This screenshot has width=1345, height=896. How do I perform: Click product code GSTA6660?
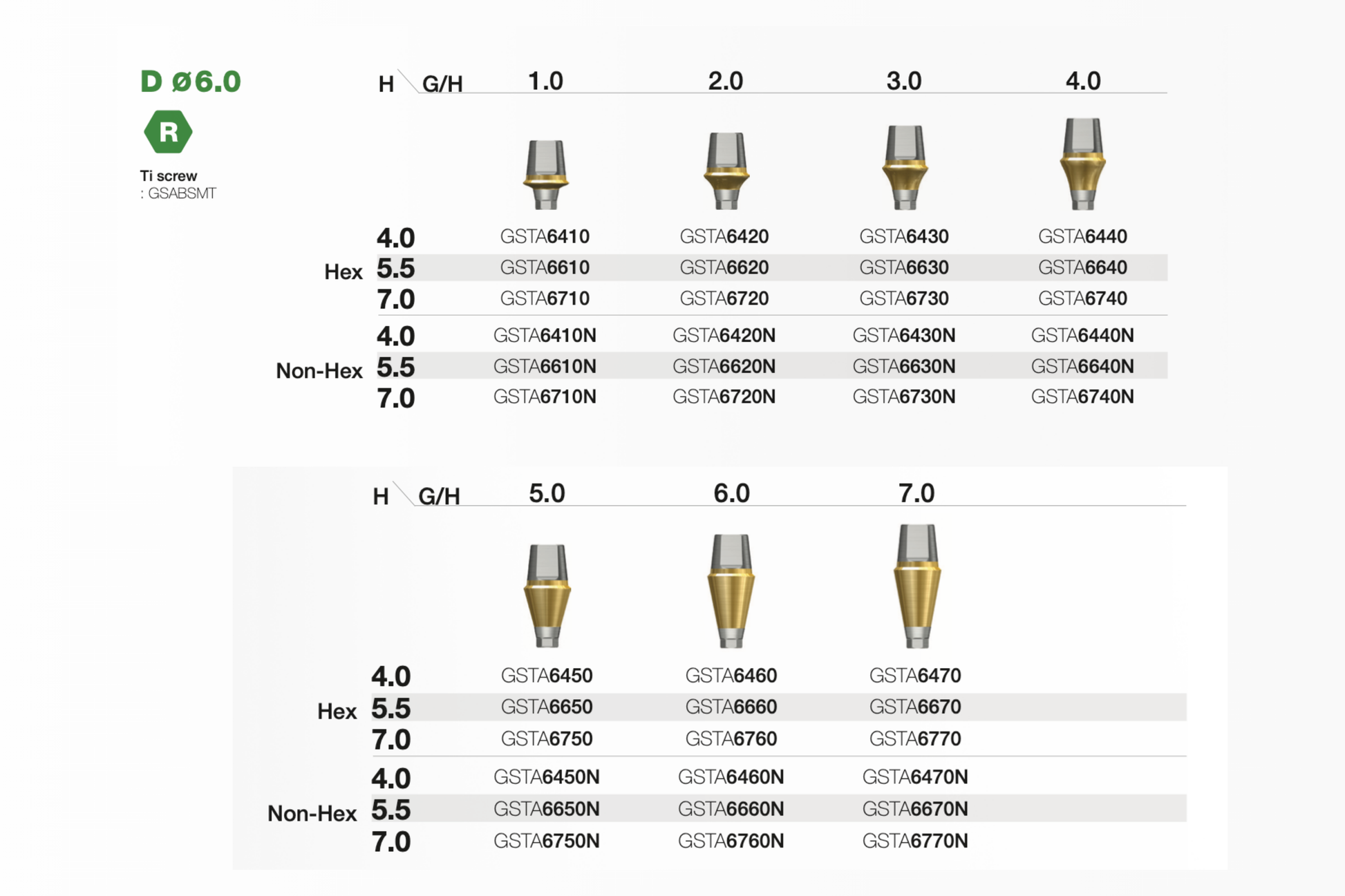pos(731,707)
